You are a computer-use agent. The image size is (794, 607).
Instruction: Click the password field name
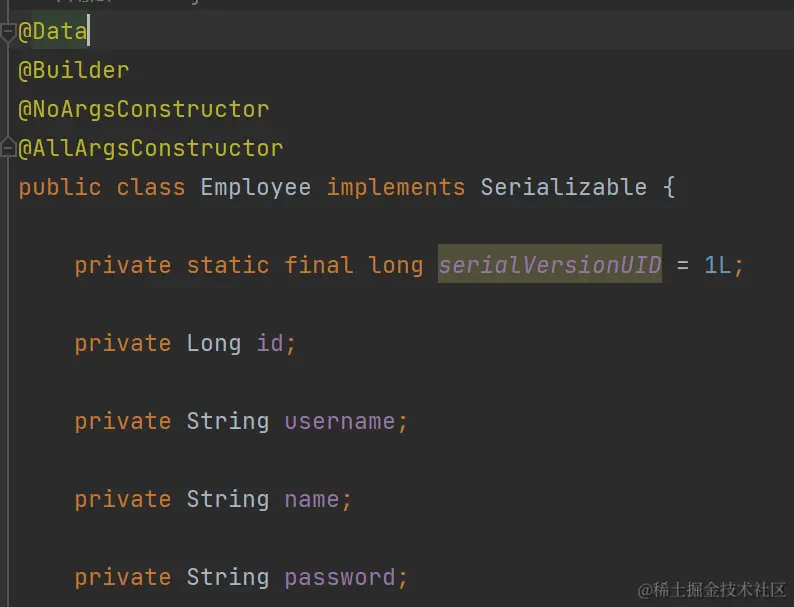click(x=340, y=578)
